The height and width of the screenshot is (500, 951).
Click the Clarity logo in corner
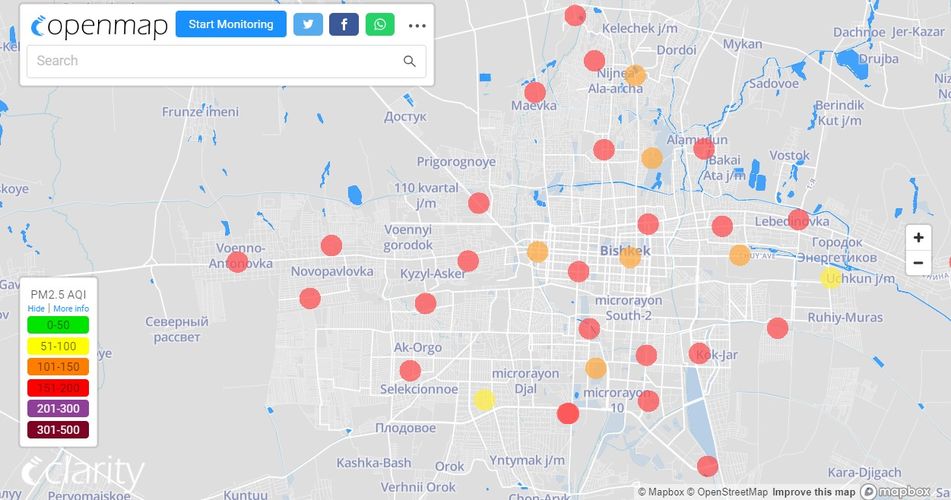83,474
